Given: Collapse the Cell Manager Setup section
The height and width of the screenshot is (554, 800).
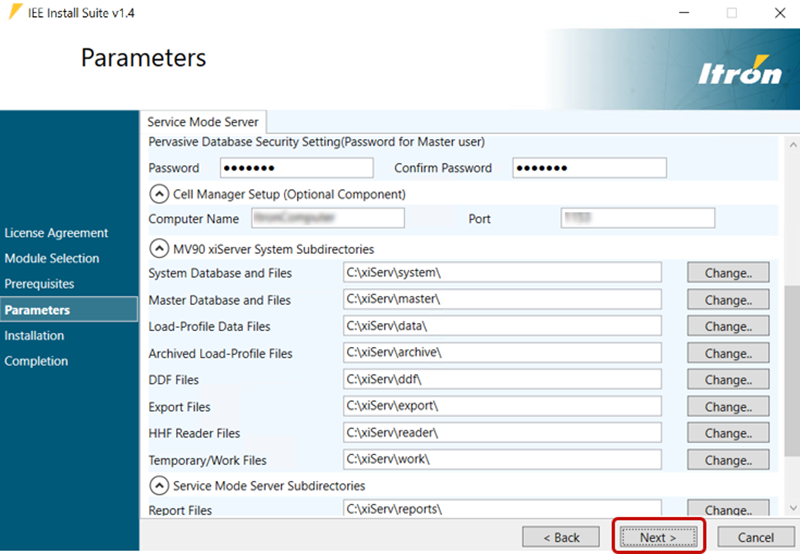Looking at the screenshot, I should [x=159, y=194].
